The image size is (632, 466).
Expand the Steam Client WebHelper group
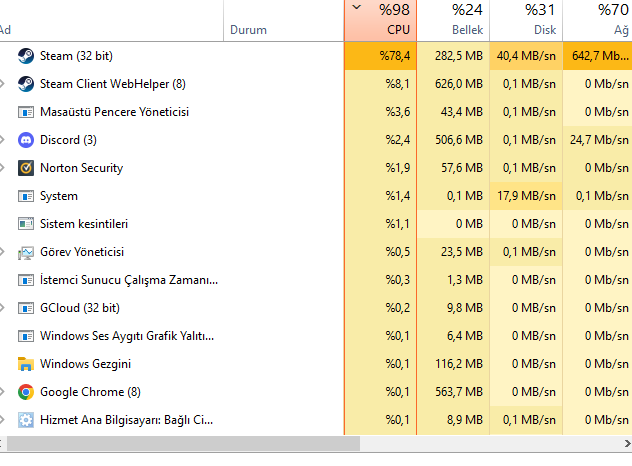pyautogui.click(x=2, y=84)
